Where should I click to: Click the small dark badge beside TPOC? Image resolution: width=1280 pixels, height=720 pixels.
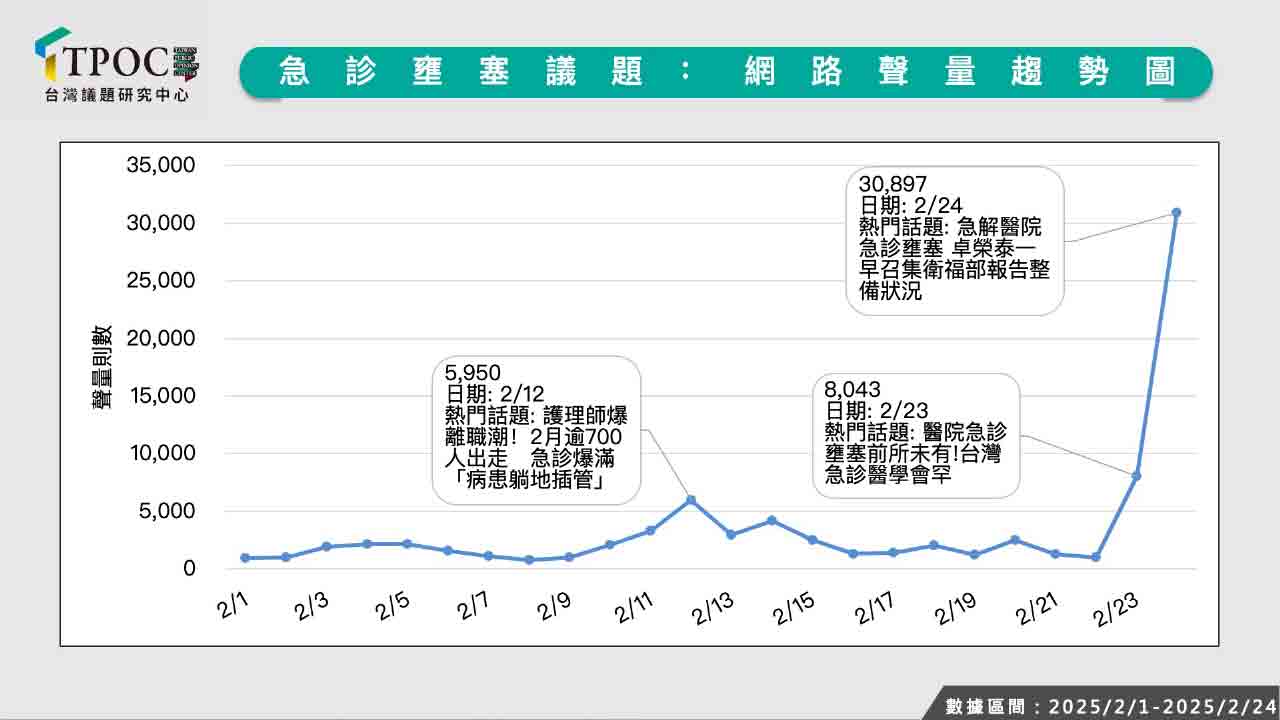pos(186,62)
